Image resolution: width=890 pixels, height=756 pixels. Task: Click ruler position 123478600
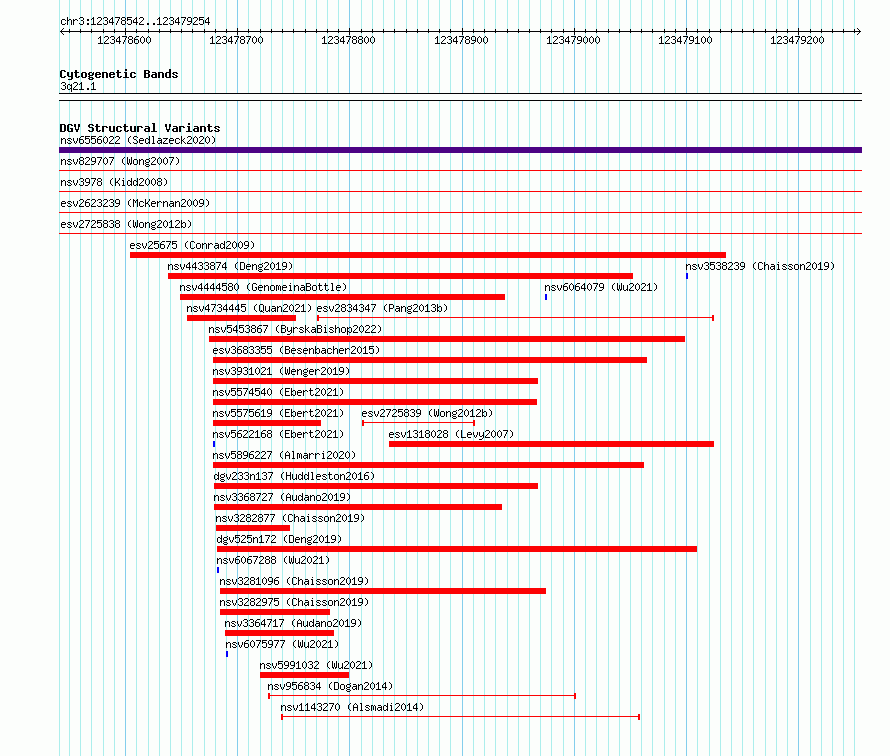coord(124,40)
